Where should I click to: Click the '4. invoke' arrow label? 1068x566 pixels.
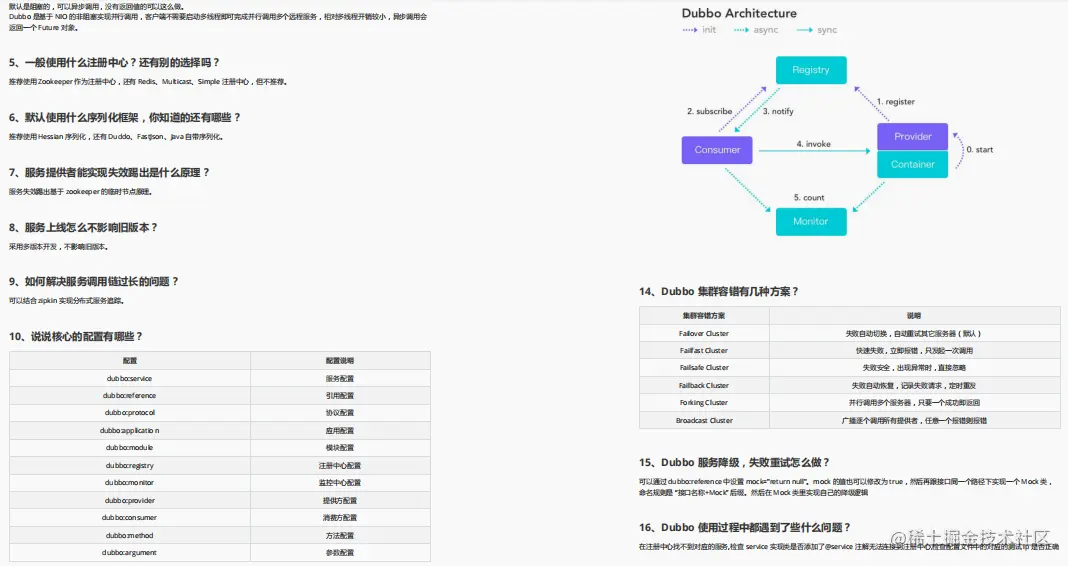(x=813, y=144)
